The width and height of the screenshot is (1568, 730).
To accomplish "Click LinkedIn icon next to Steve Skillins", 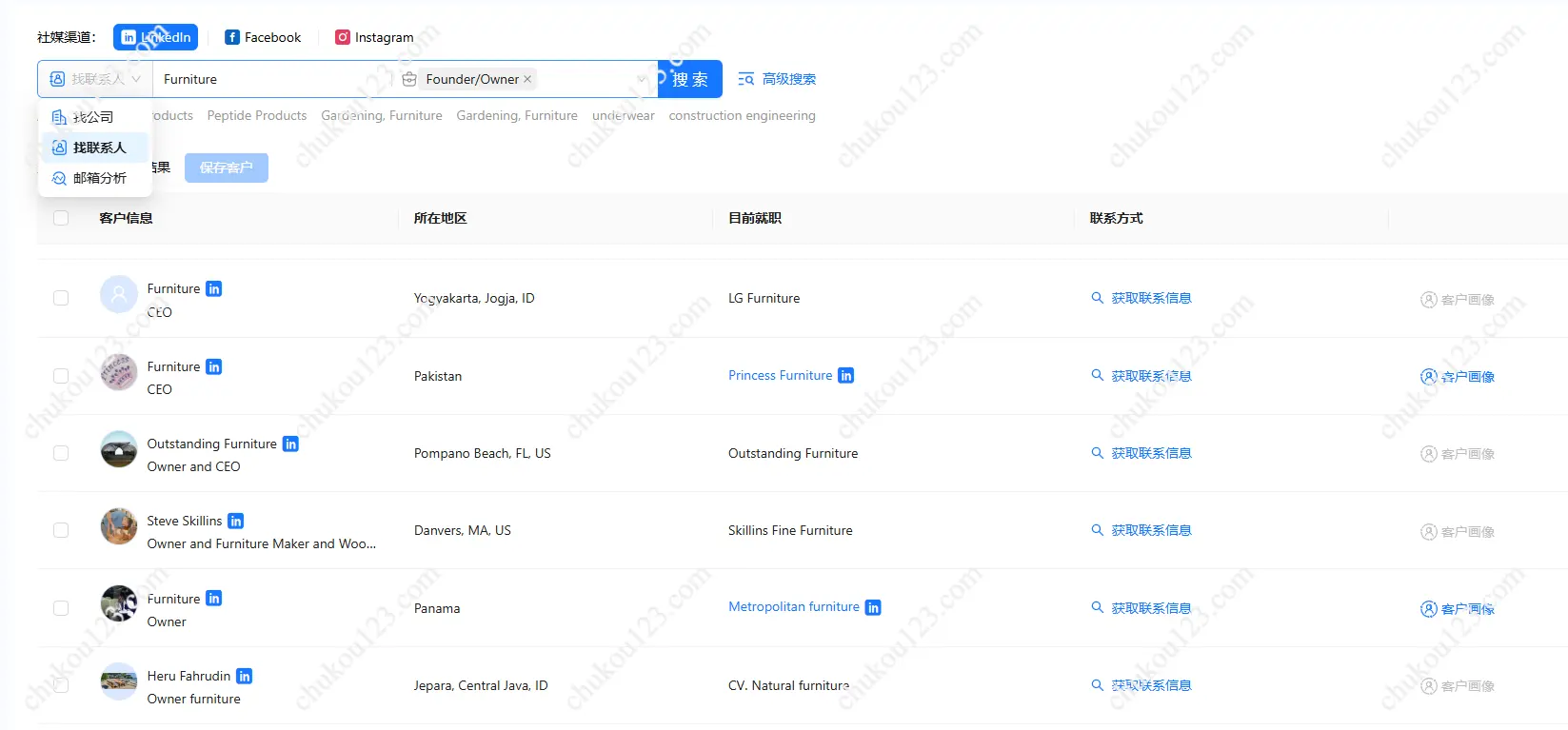I will tap(236, 521).
